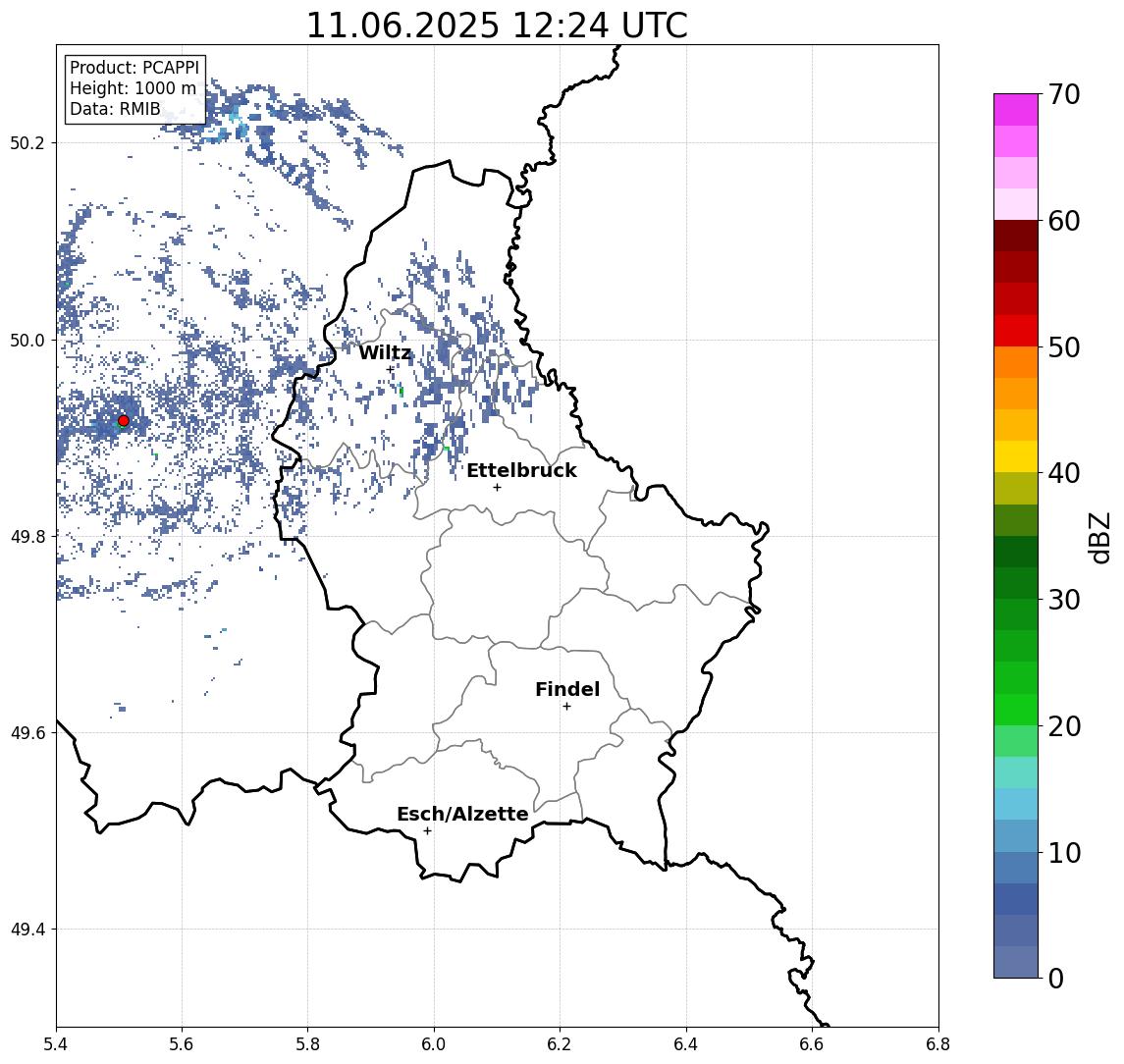Click the colorbar tick label 60
The image size is (1124, 1064).
pyautogui.click(x=1064, y=221)
